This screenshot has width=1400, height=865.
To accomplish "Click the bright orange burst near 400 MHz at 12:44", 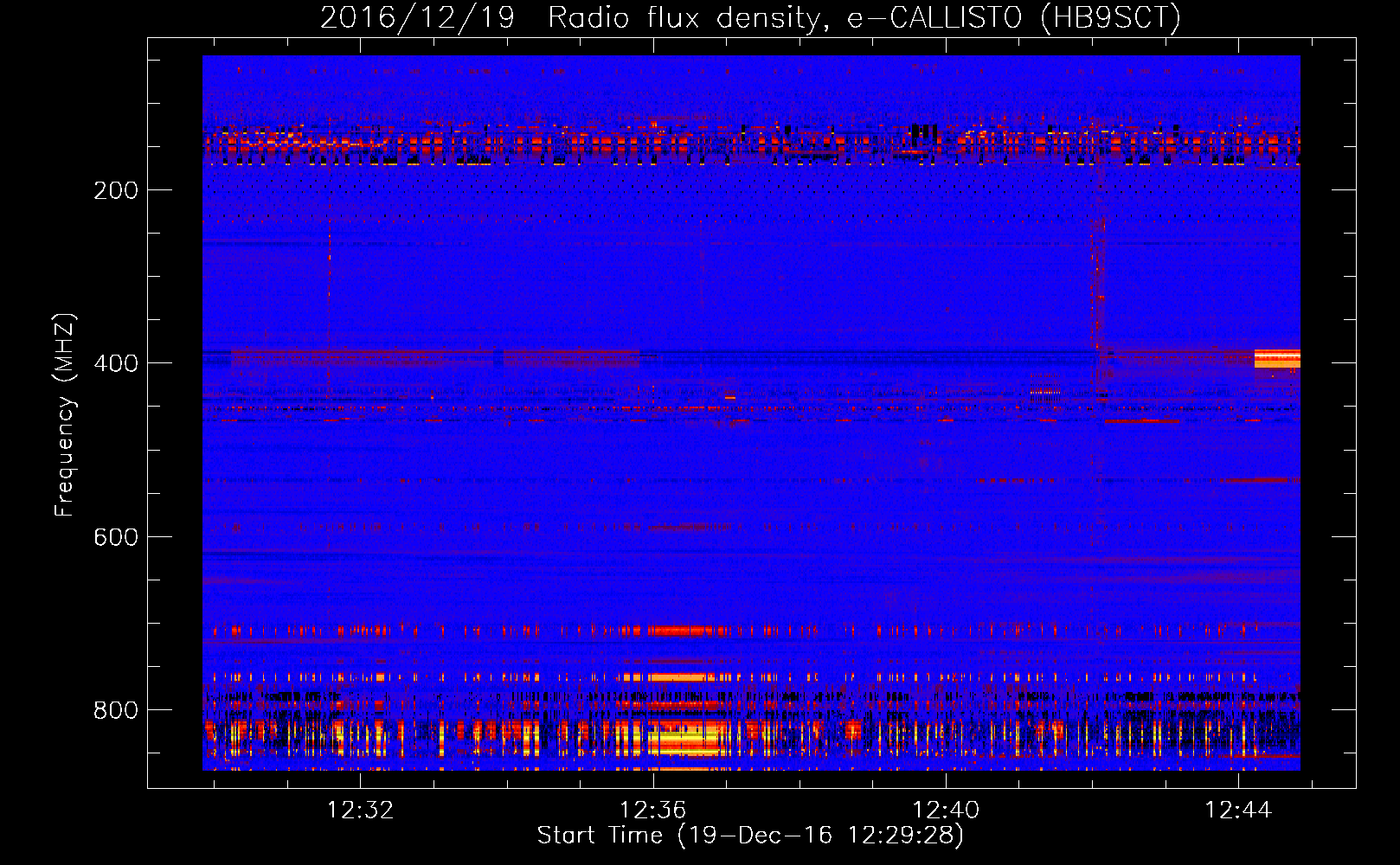I will [1277, 358].
